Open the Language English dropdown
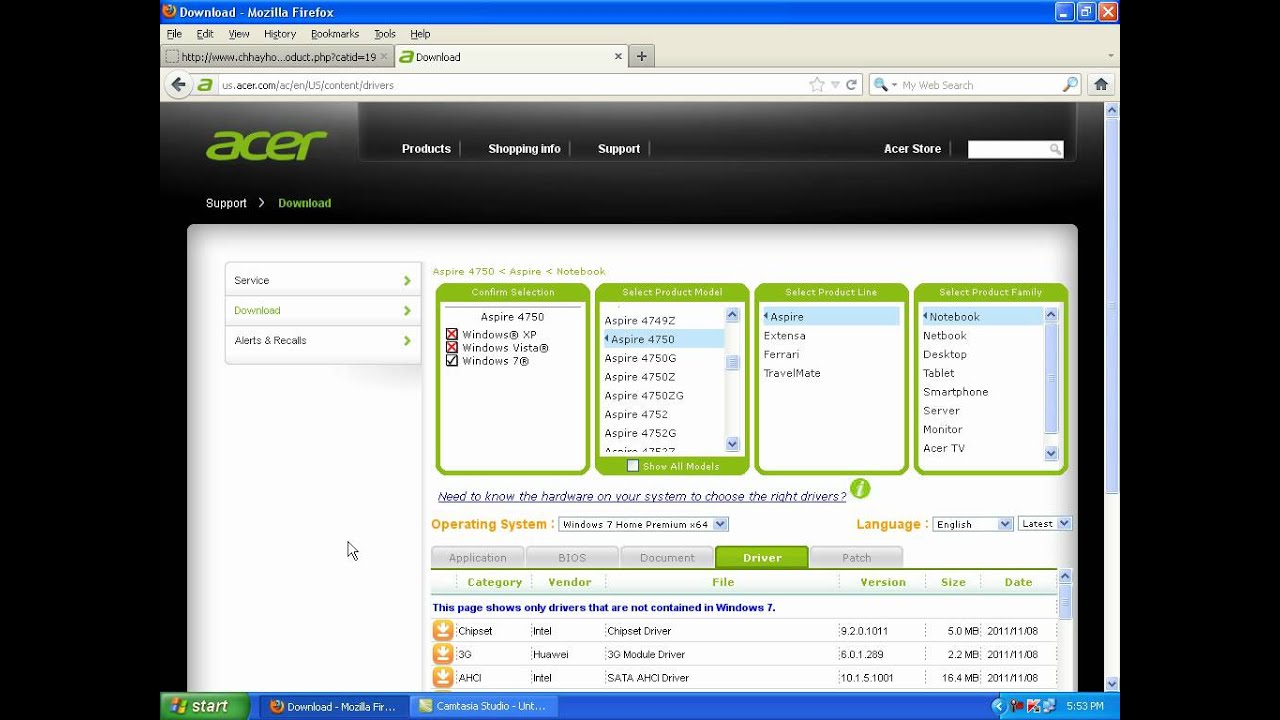The image size is (1280, 720). click(x=973, y=524)
